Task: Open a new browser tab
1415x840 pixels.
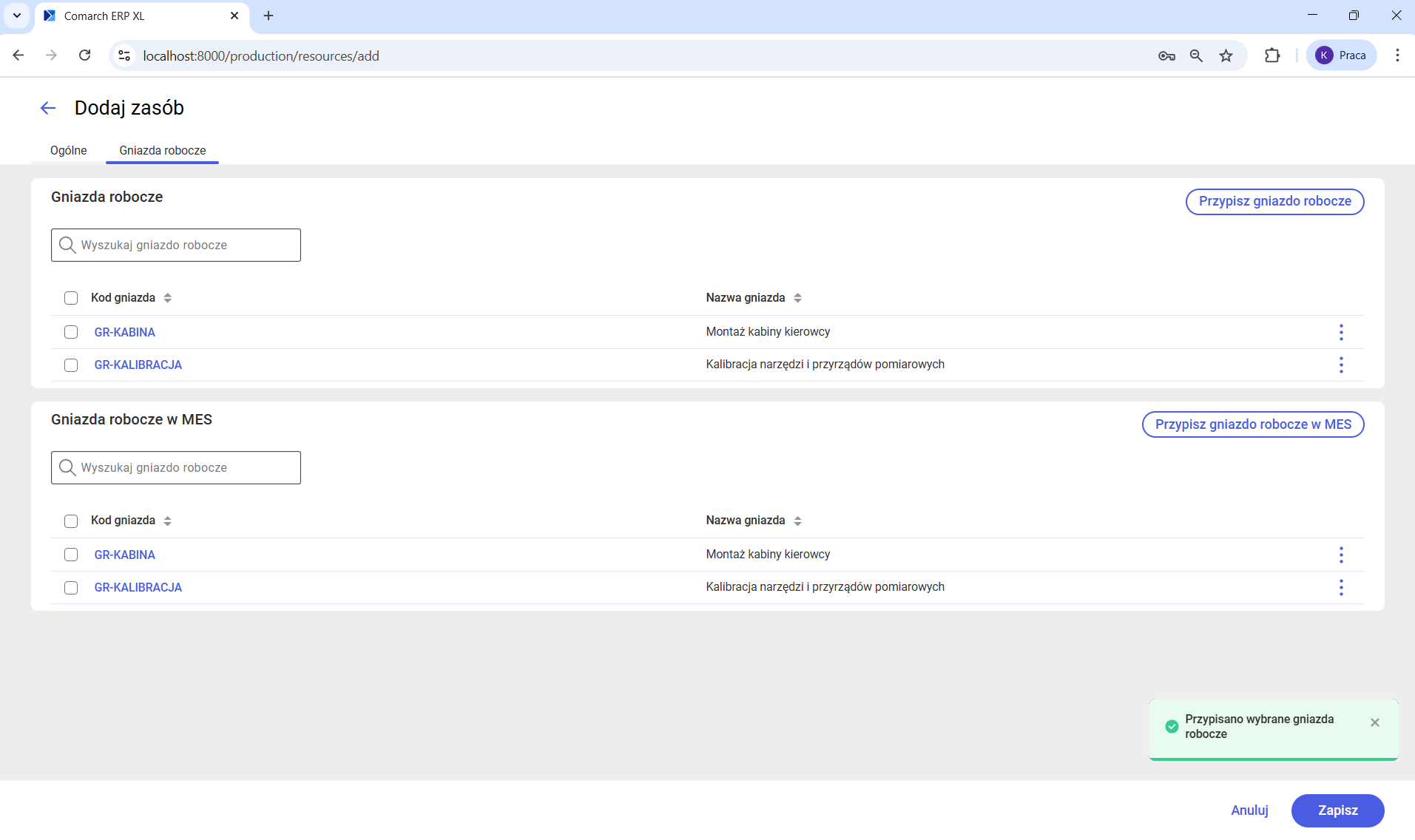Action: pyautogui.click(x=269, y=16)
